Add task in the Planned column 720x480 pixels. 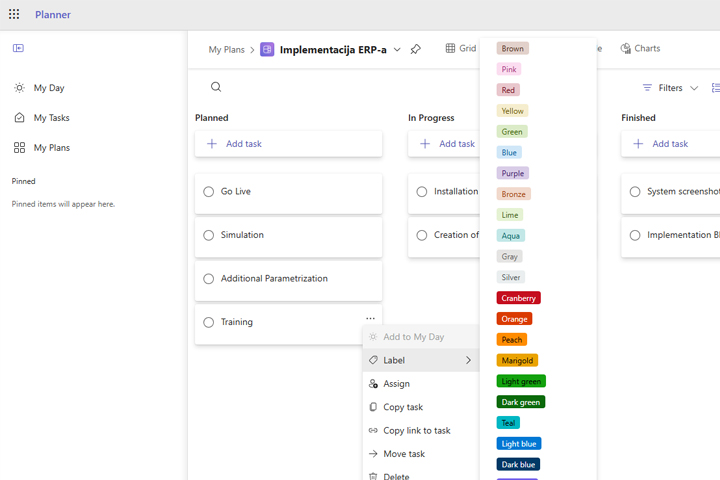coord(288,144)
